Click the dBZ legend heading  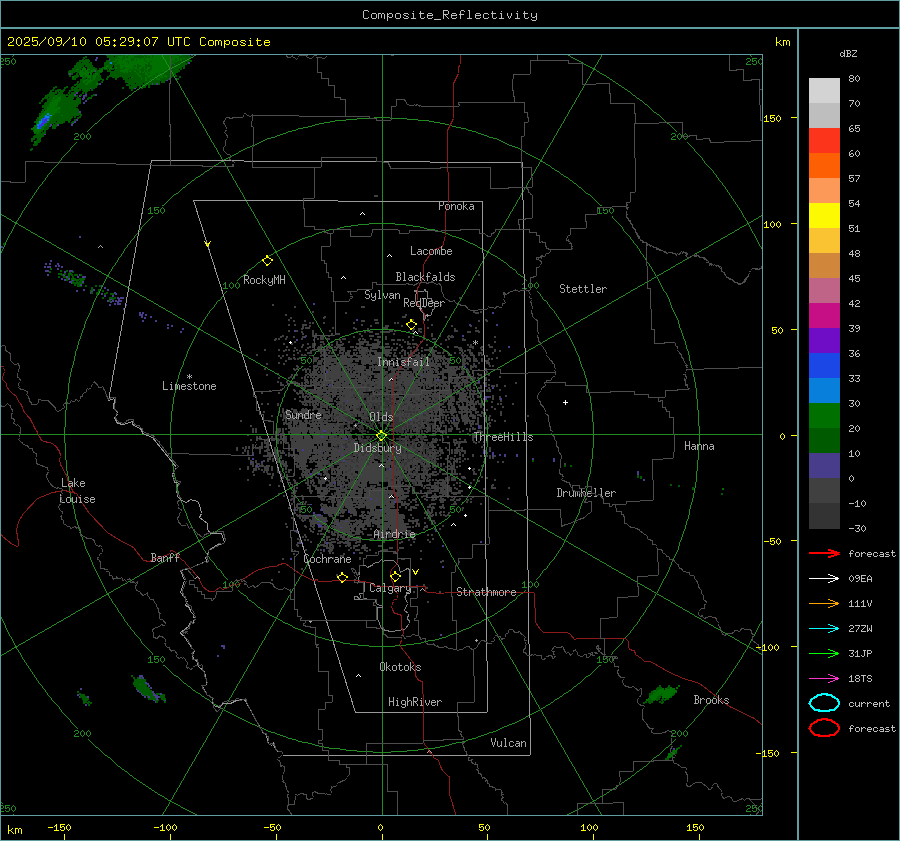848,53
